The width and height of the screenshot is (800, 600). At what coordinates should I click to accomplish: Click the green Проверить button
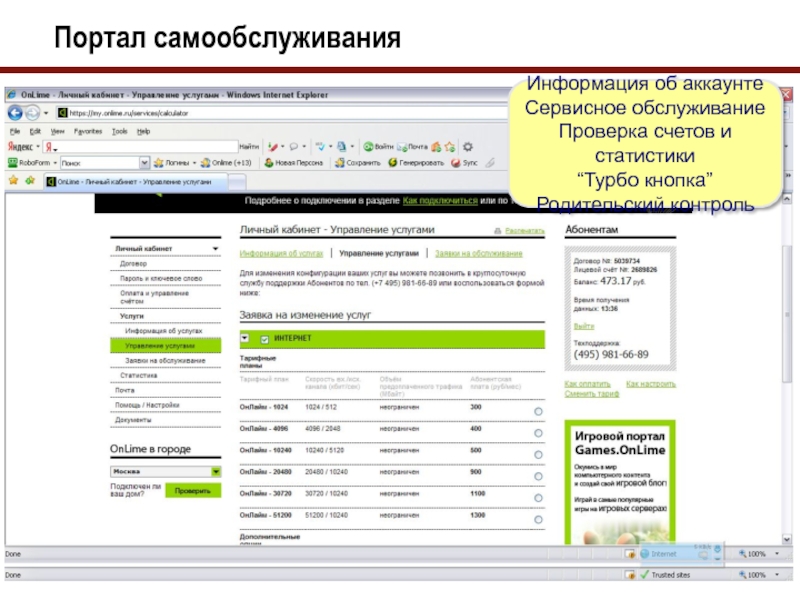193,491
